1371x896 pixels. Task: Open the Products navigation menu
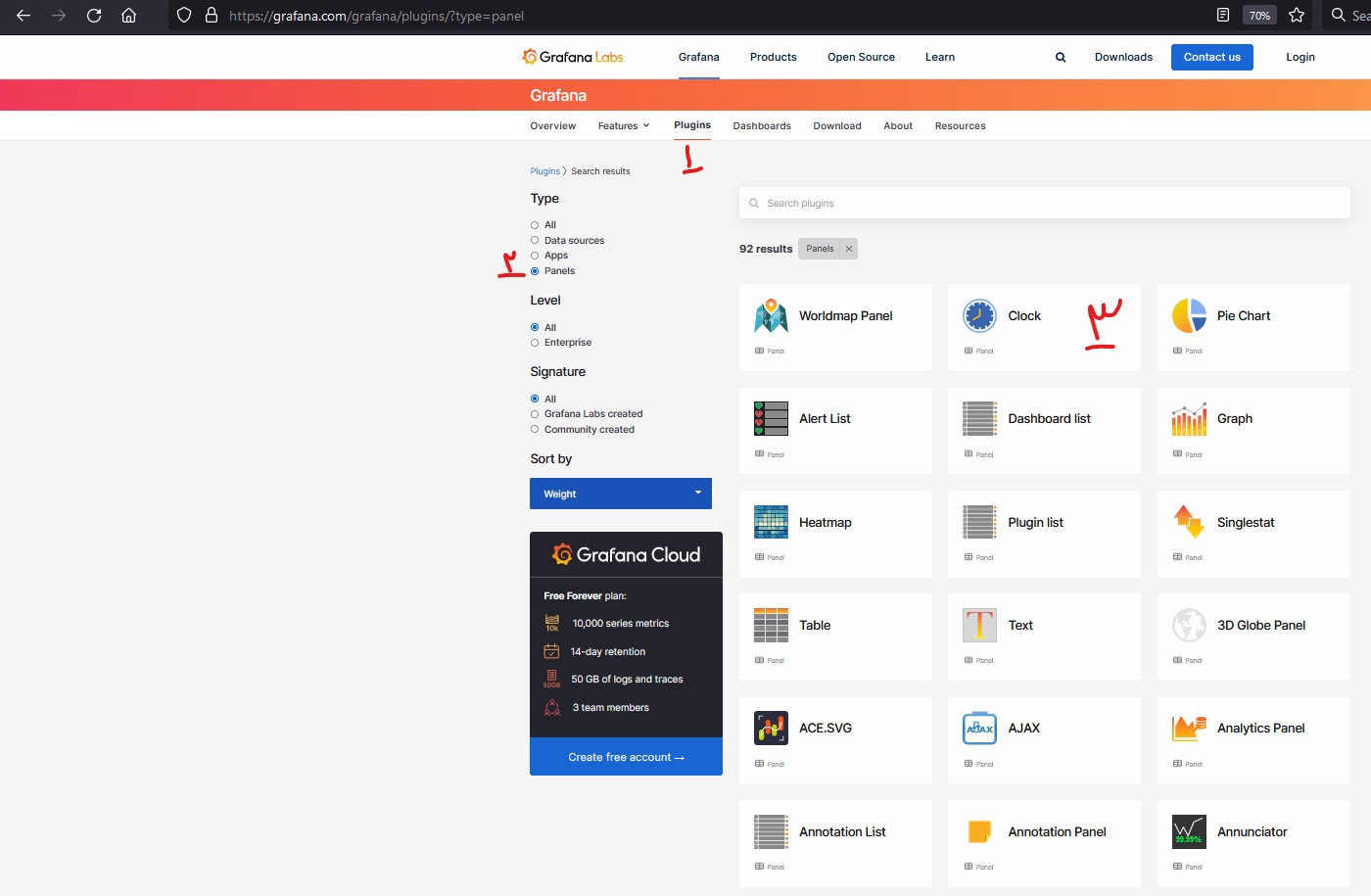click(x=773, y=58)
